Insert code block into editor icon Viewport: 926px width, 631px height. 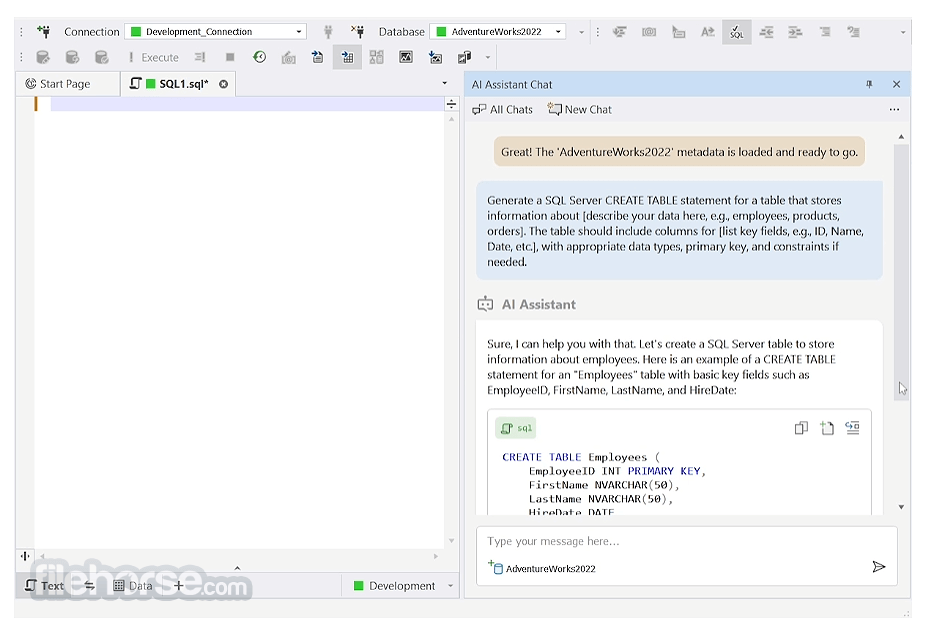[x=852, y=428]
